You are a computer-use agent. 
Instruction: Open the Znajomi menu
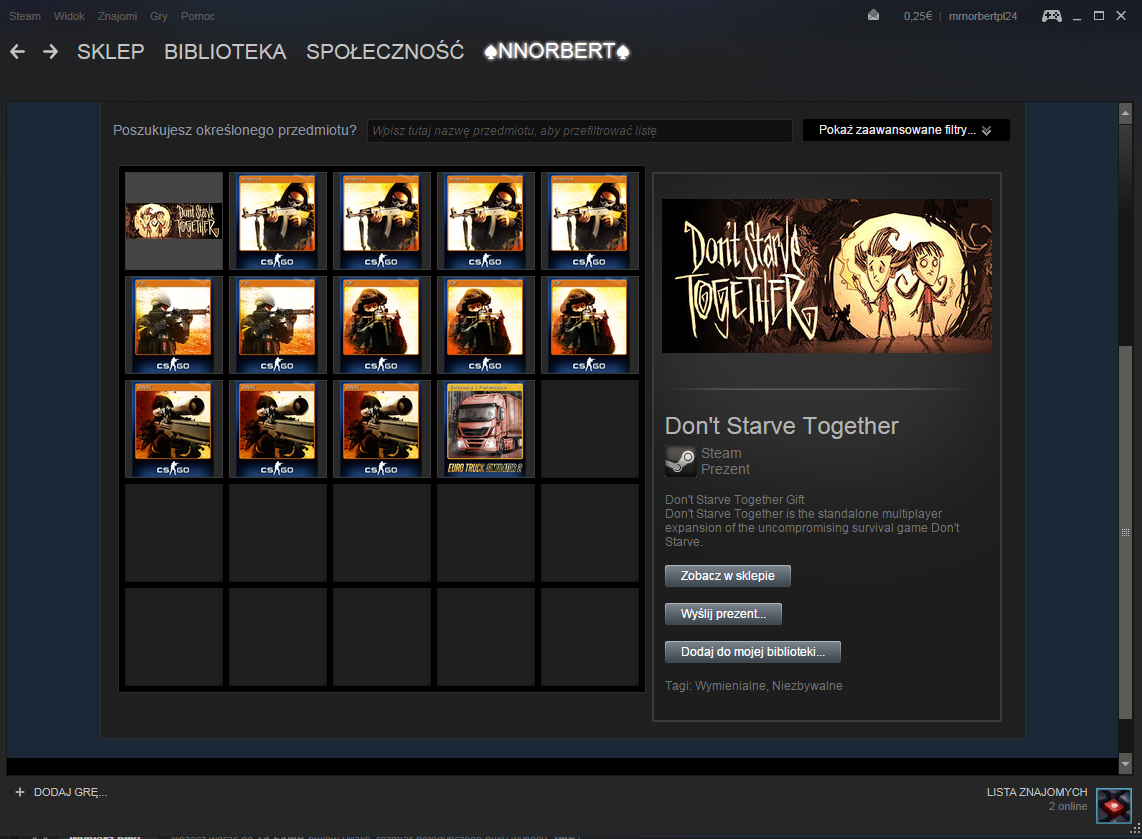tap(117, 16)
